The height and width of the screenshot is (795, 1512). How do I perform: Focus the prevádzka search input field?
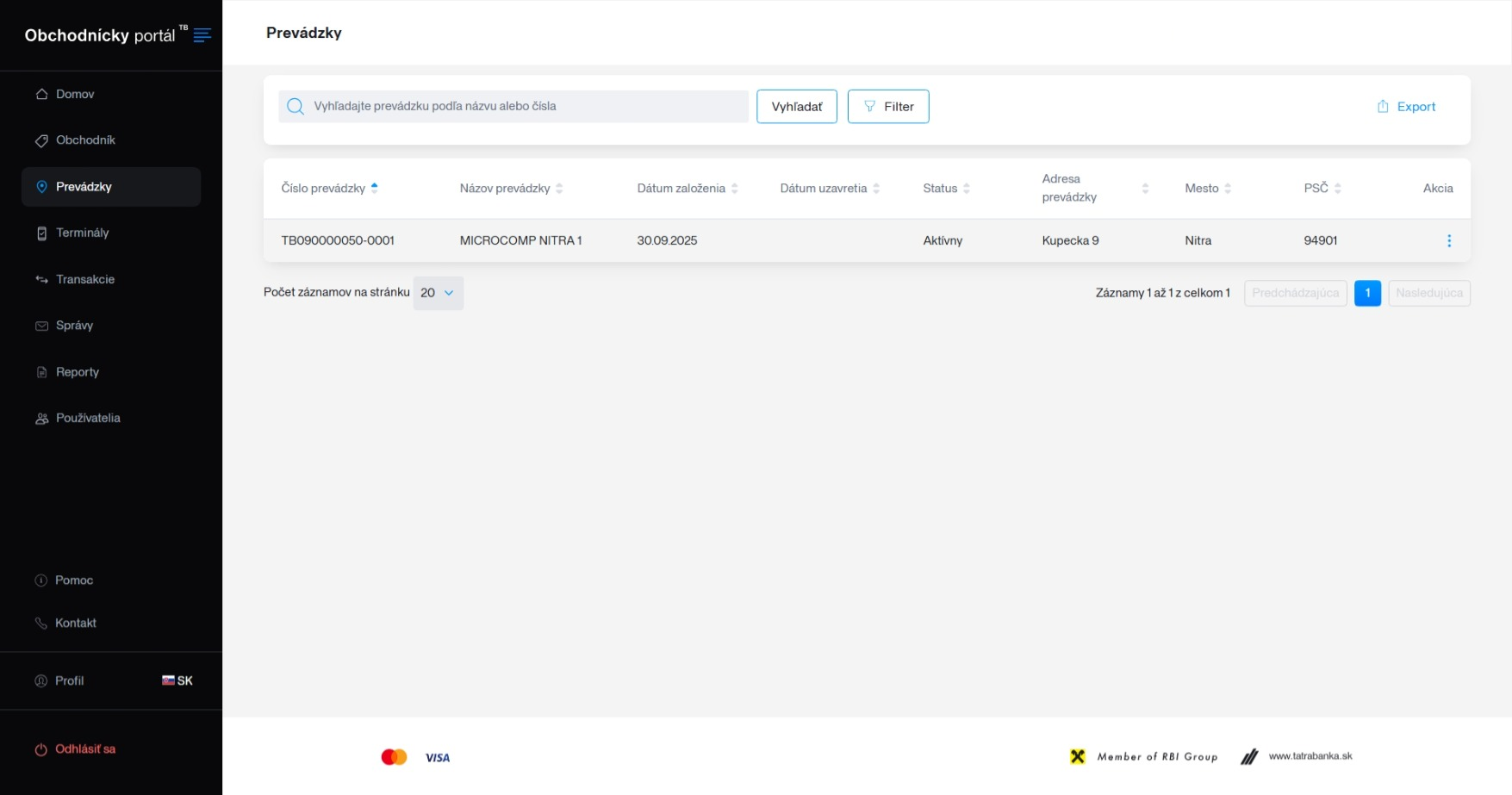[x=526, y=107]
